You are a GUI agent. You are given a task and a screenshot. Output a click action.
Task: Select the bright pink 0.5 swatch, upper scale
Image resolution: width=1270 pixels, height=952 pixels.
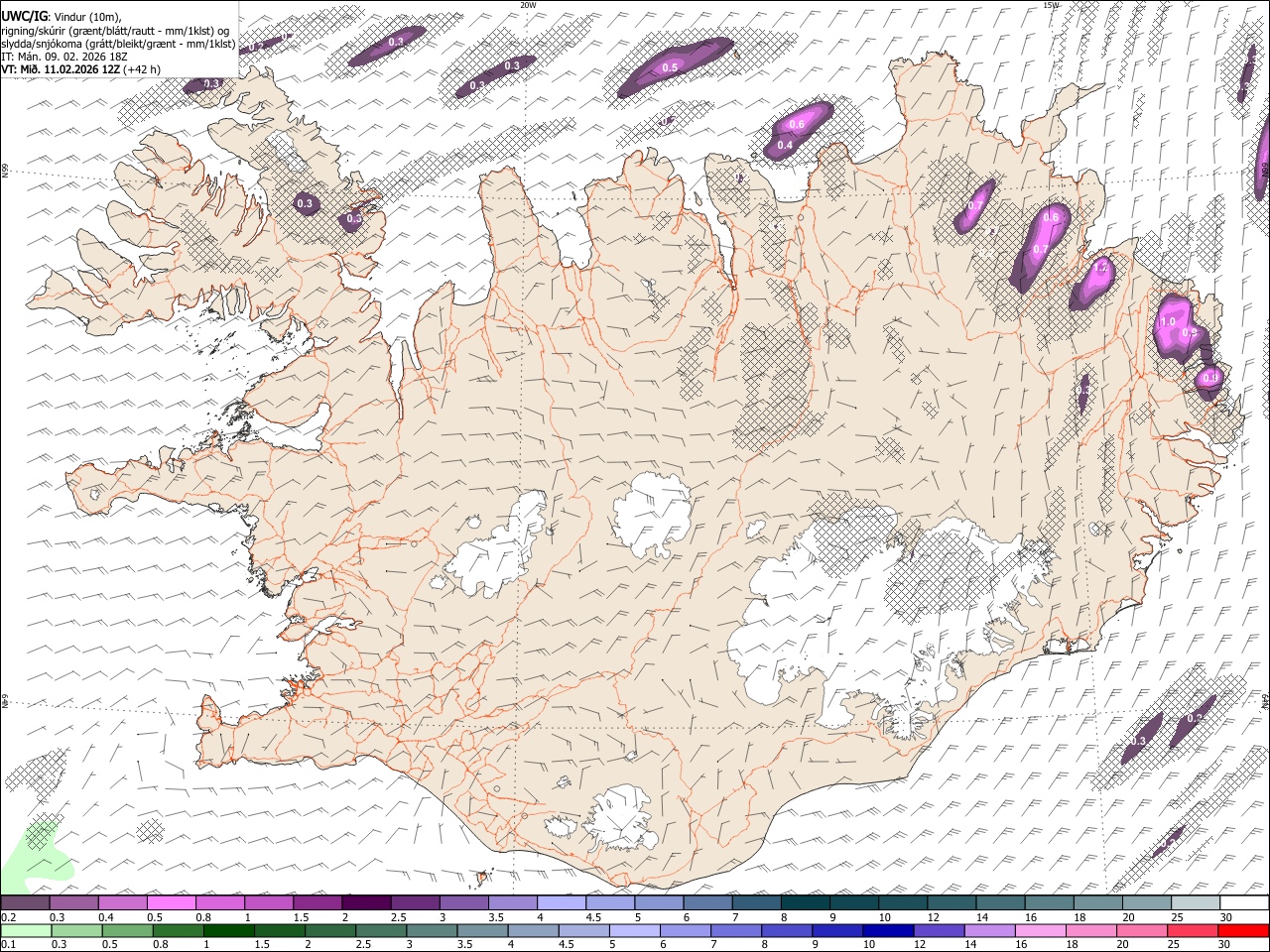(x=171, y=902)
